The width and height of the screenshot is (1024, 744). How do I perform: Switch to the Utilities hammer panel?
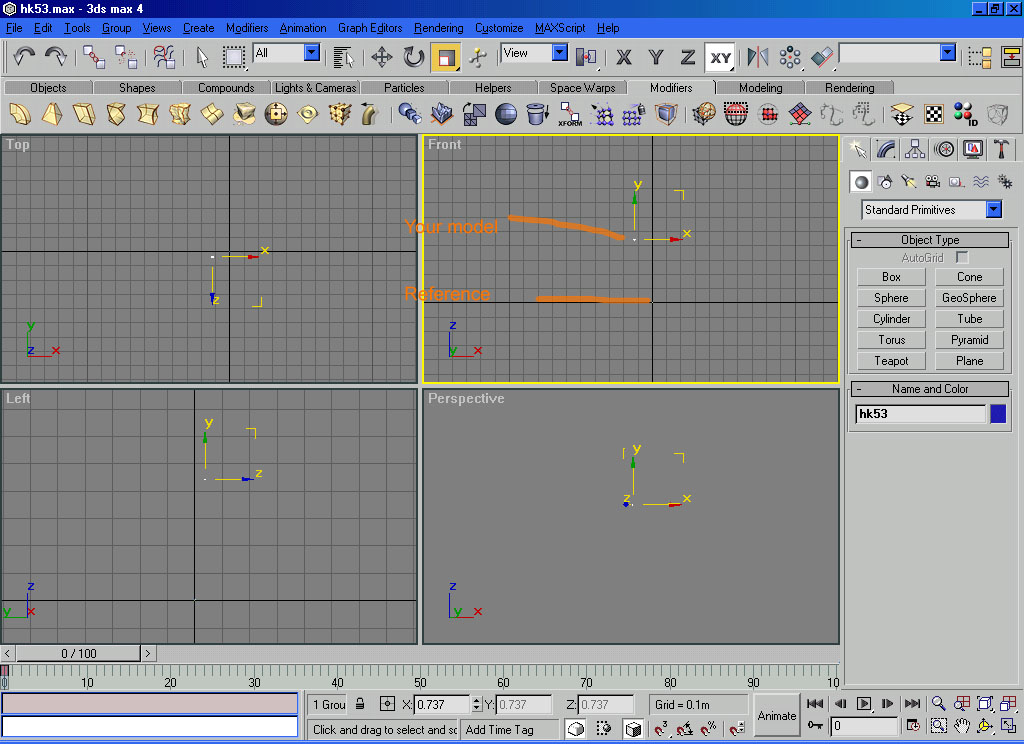[x=1001, y=149]
